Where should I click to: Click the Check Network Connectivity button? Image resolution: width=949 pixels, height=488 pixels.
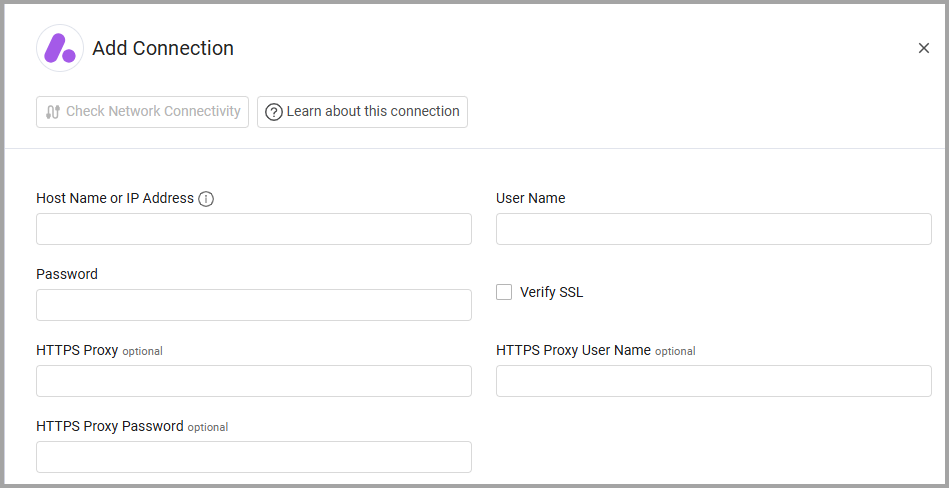pyautogui.click(x=142, y=112)
